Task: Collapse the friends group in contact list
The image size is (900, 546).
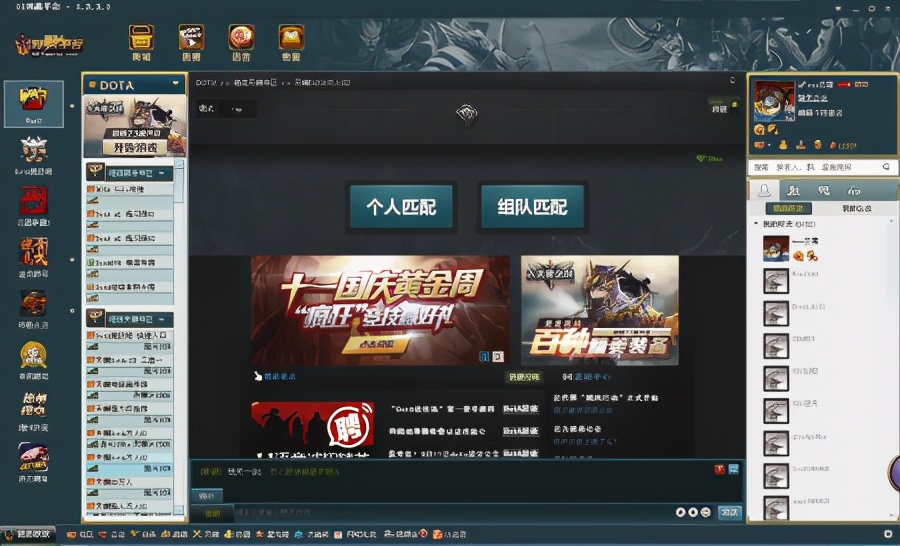Action: coord(756,223)
